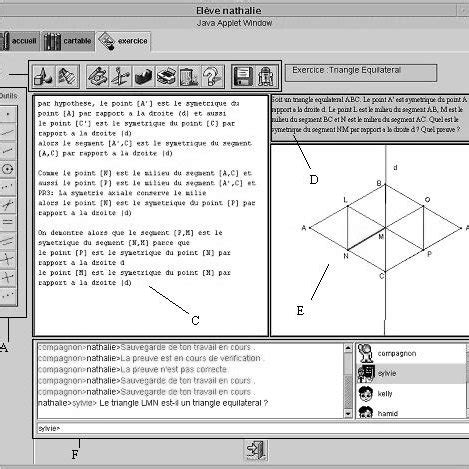Click point N in the geometry figure
This screenshot has width=469, height=469.
click(x=348, y=250)
